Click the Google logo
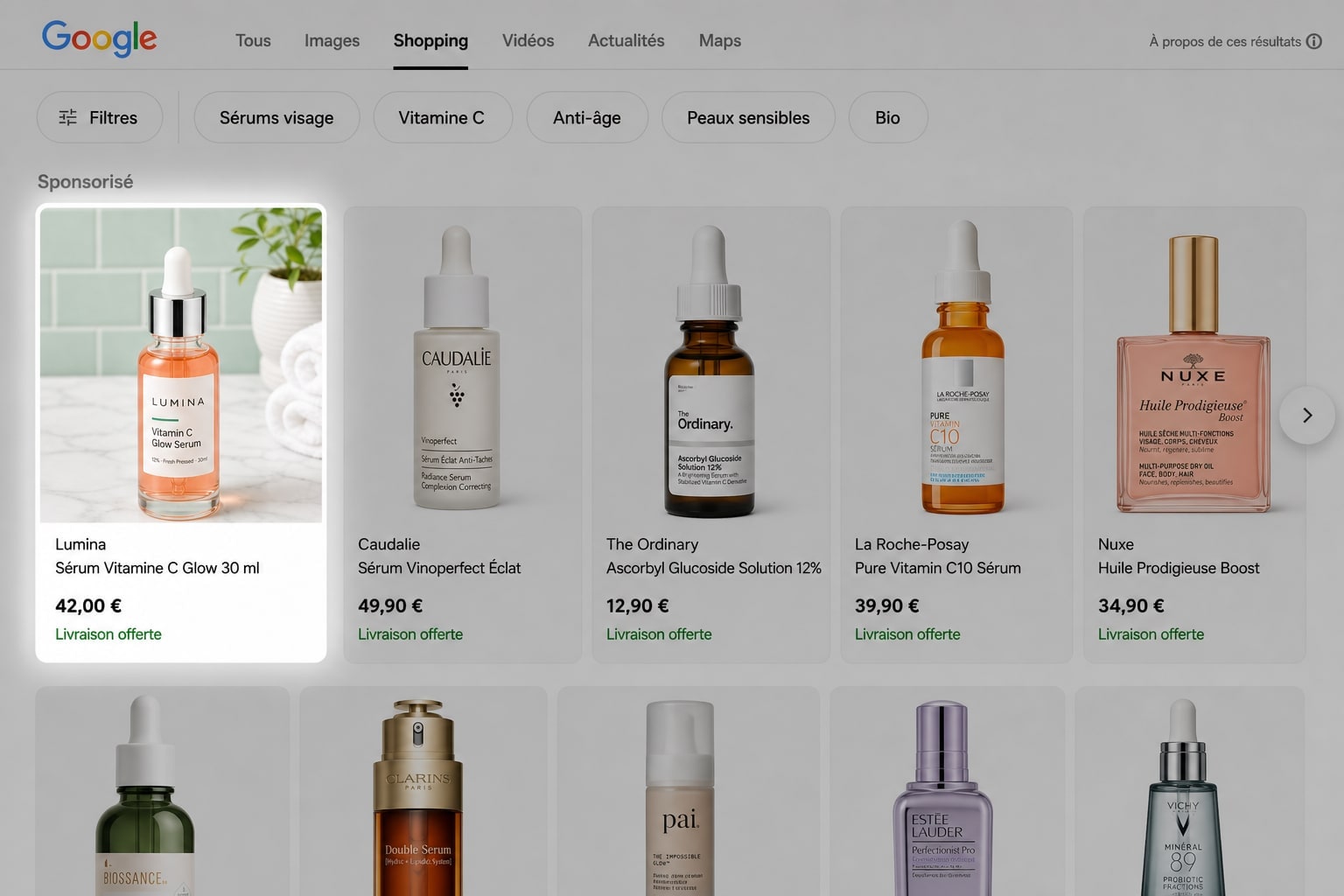Viewport: 1344px width, 896px height. pos(99,38)
